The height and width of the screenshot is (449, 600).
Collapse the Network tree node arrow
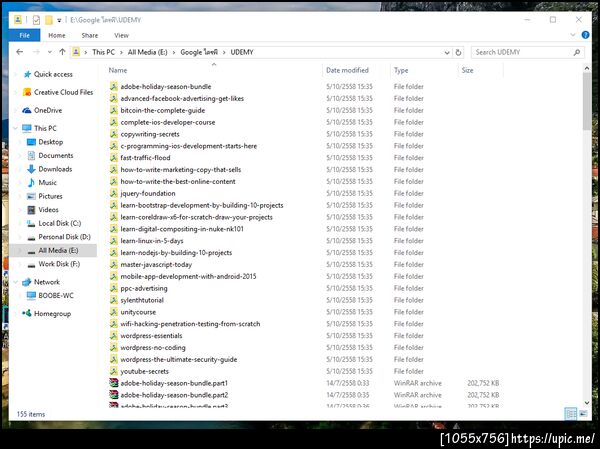click(x=16, y=282)
